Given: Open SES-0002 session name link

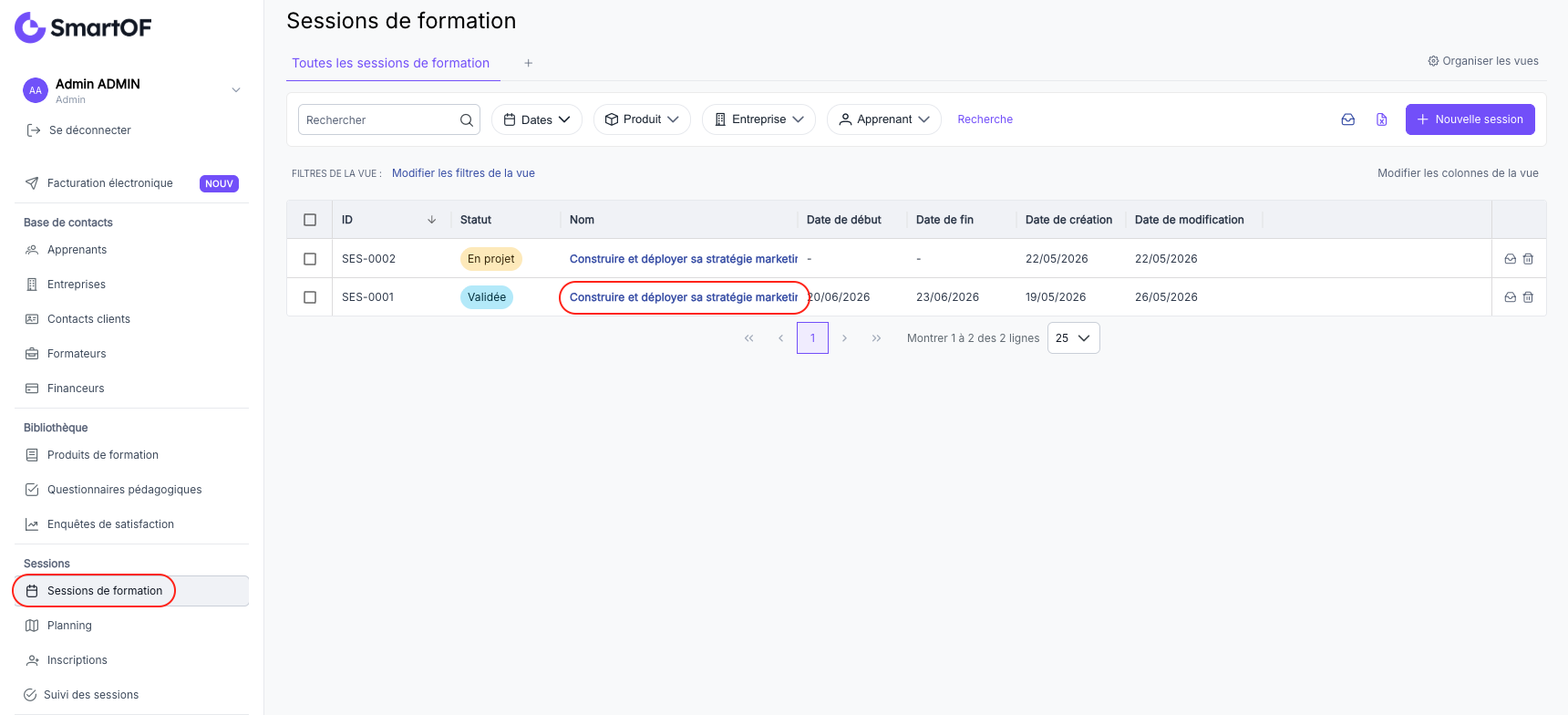Looking at the screenshot, I should click(684, 259).
